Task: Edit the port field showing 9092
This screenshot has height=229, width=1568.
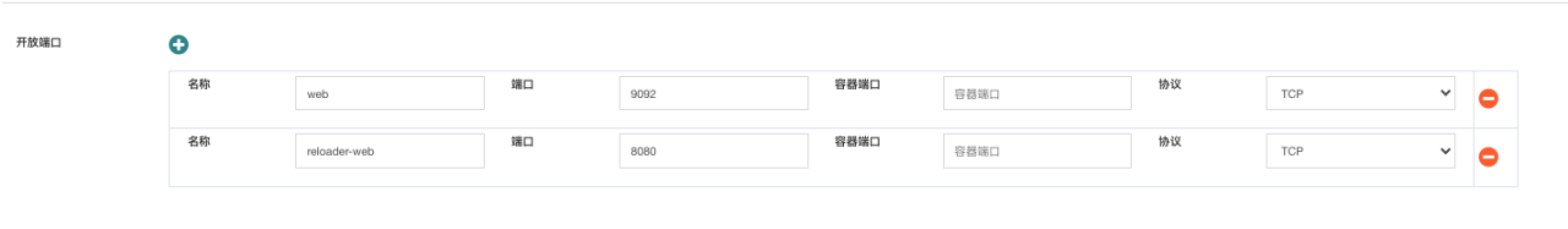Action: pos(714,93)
